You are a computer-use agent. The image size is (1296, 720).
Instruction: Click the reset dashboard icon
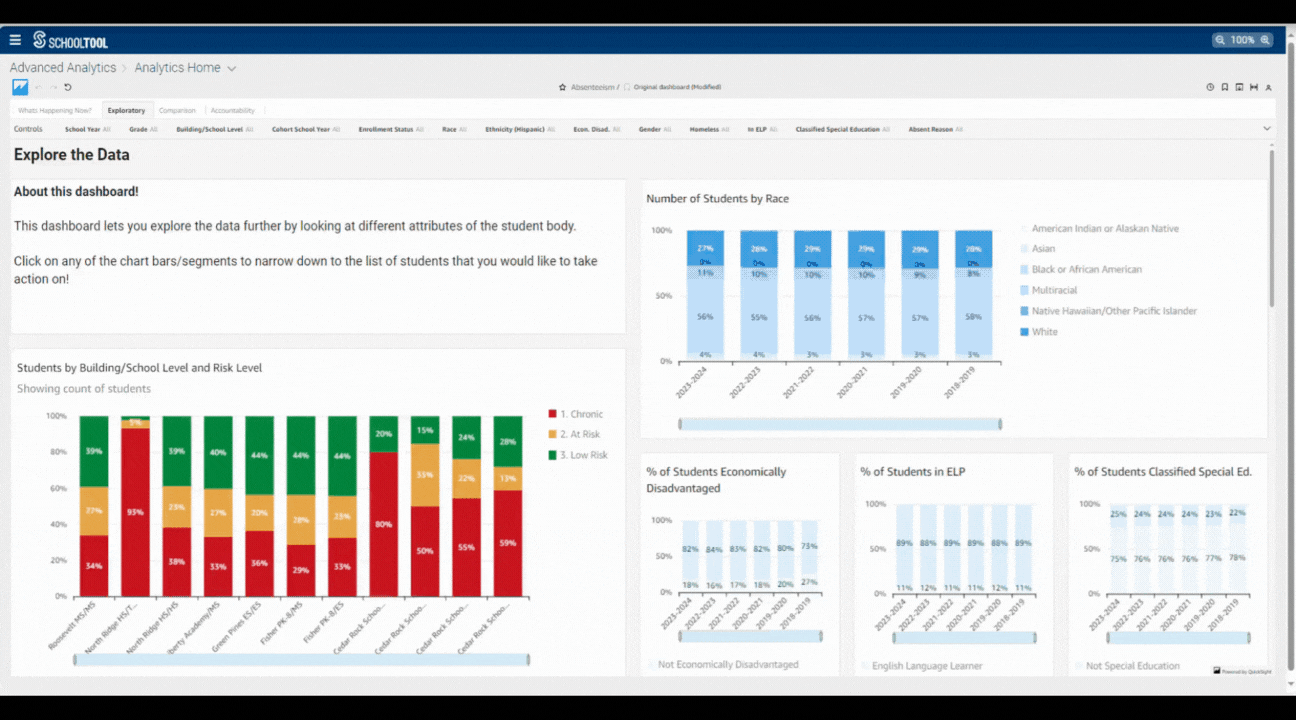click(x=68, y=87)
